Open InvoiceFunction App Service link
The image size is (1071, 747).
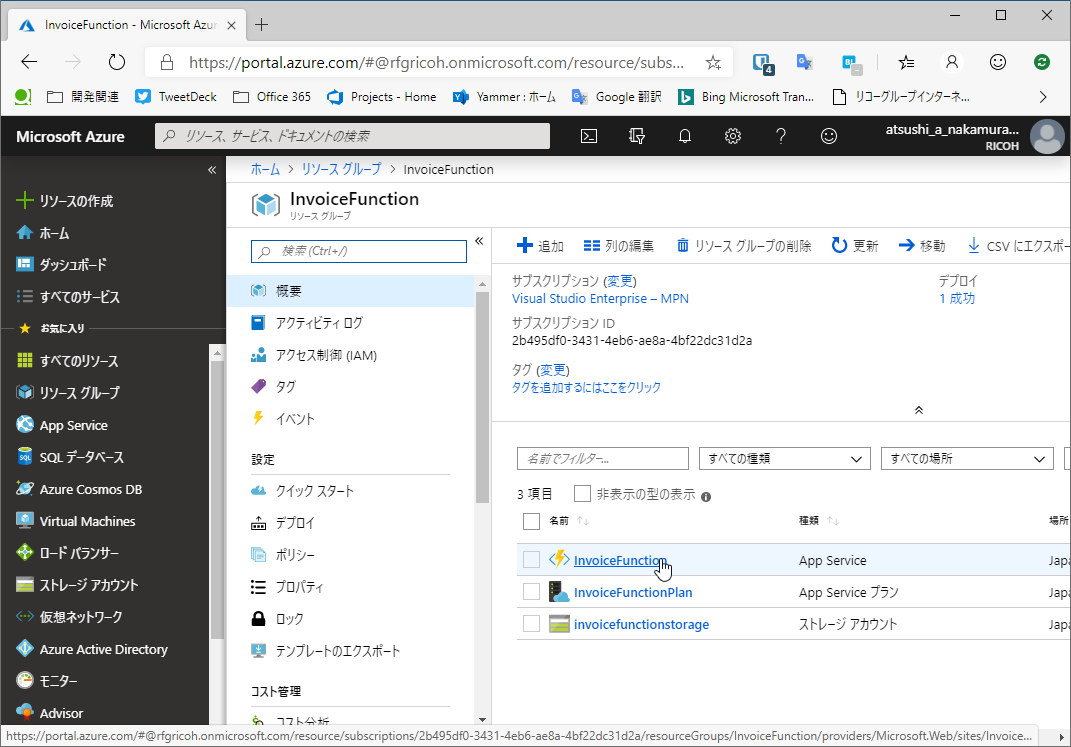pos(620,560)
